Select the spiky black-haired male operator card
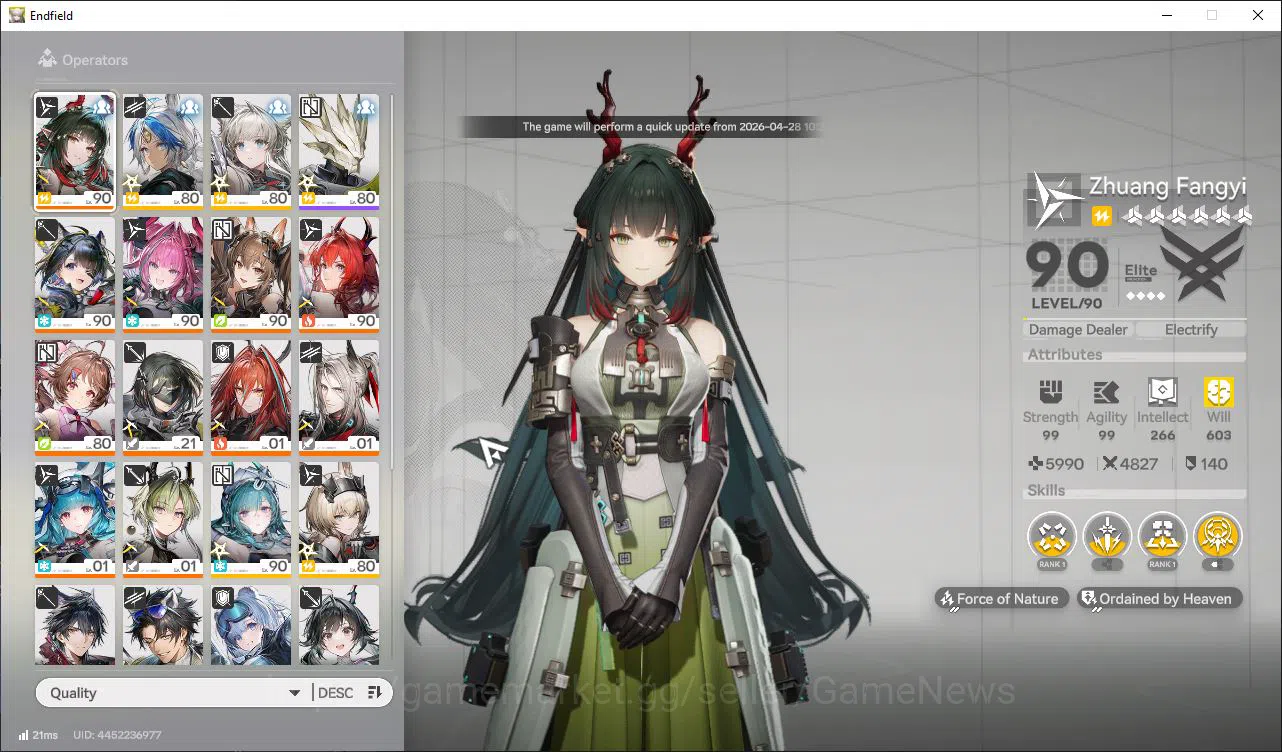The width and height of the screenshot is (1282, 752). click(75, 625)
